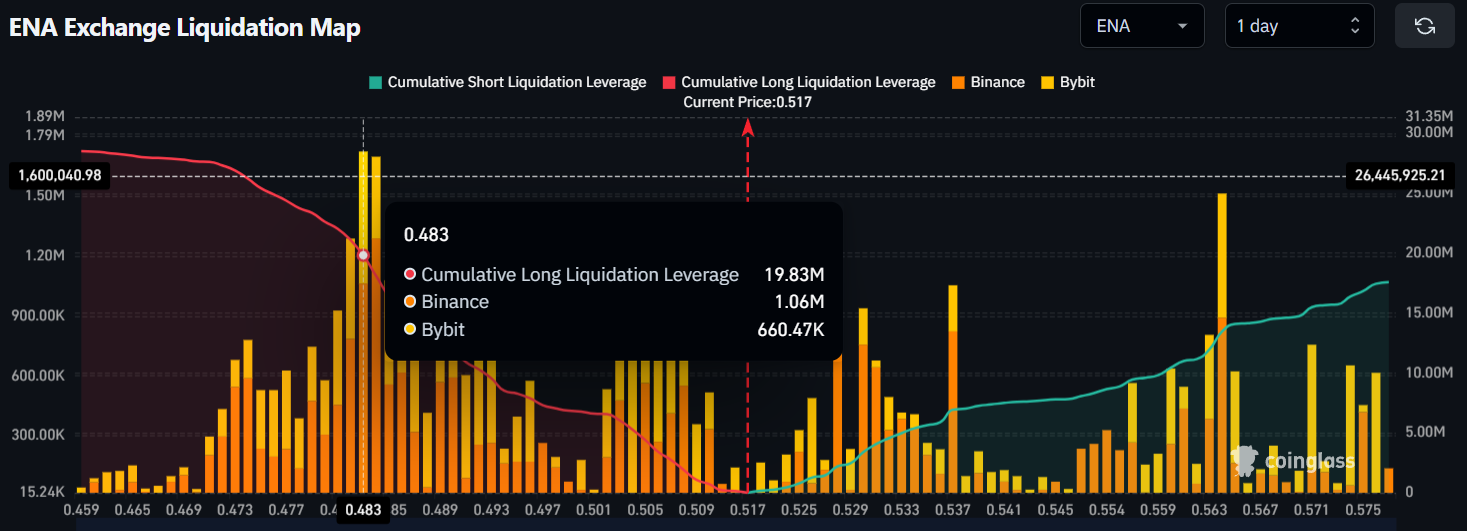Click the refresh chart icon button
This screenshot has width=1467, height=531.
click(x=1425, y=26)
